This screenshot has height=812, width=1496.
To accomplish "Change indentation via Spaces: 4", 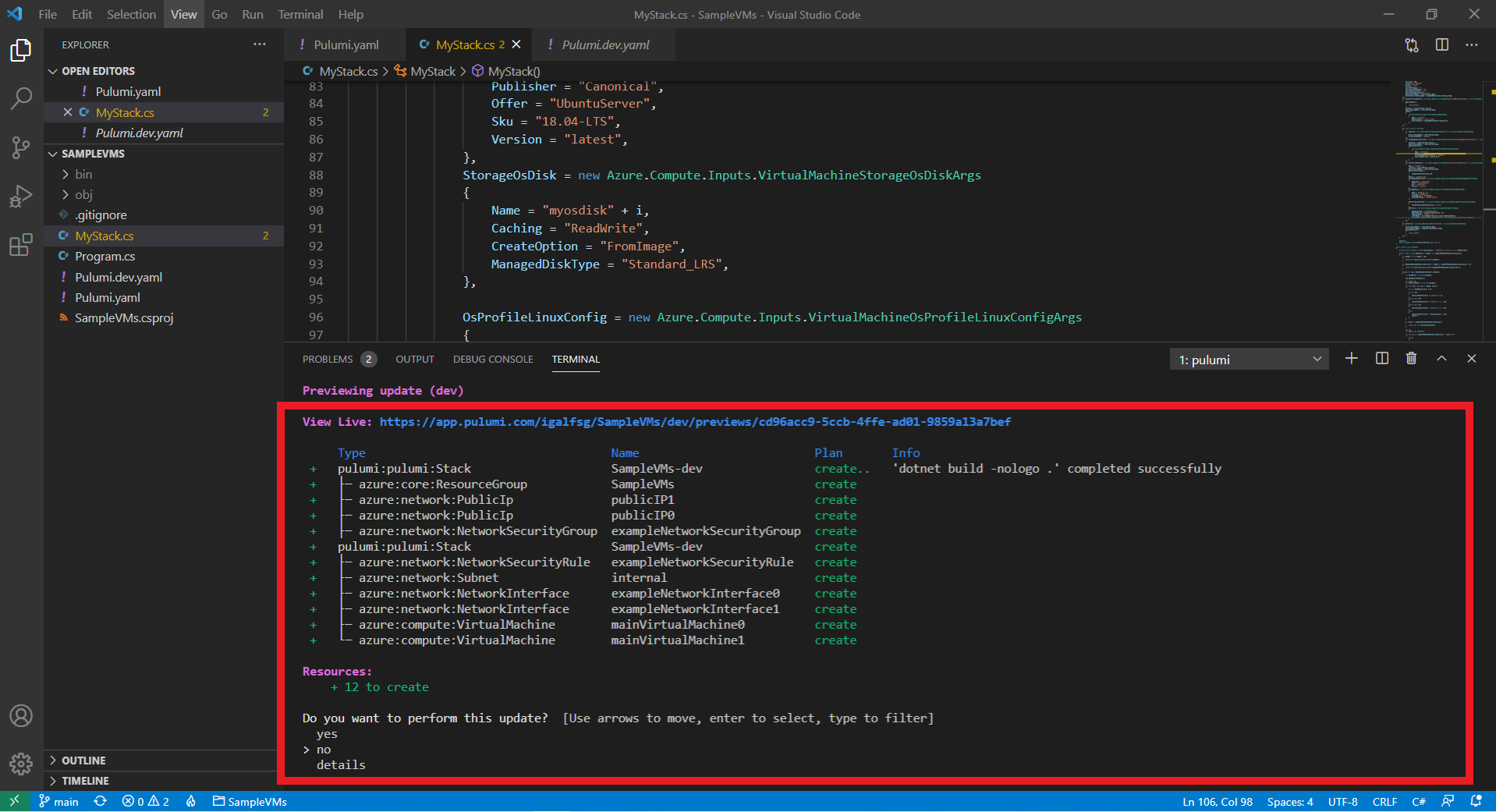I will tap(1289, 801).
